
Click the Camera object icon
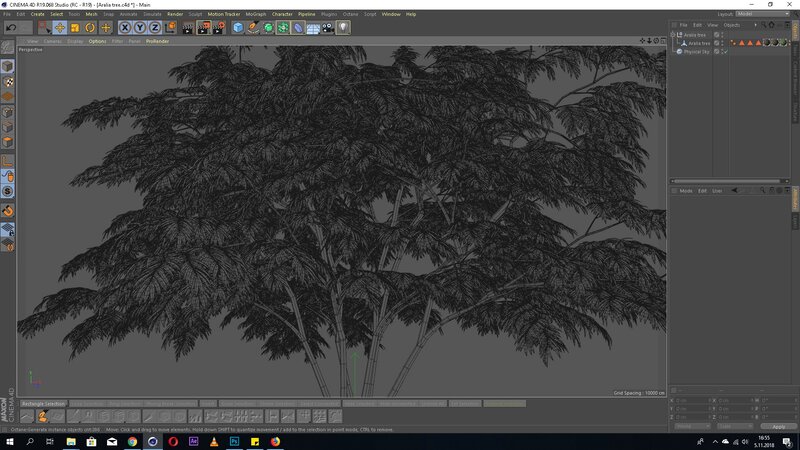pyautogui.click(x=328, y=28)
